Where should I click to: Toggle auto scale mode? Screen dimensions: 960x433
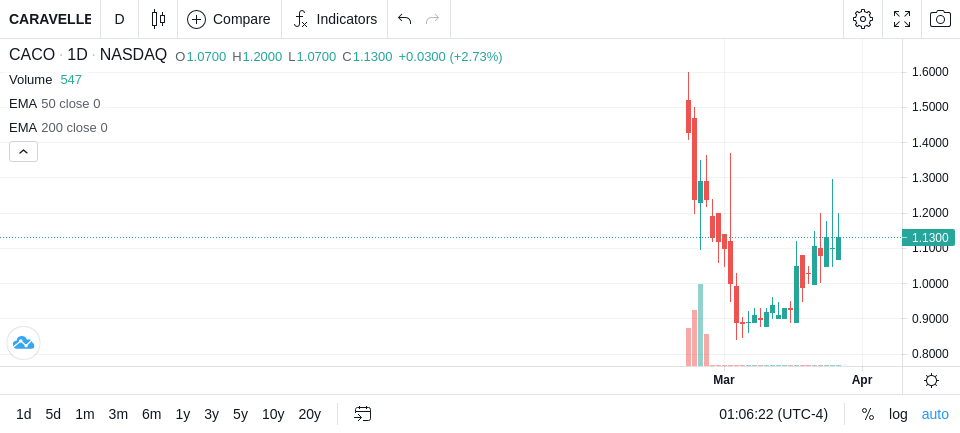pos(935,415)
